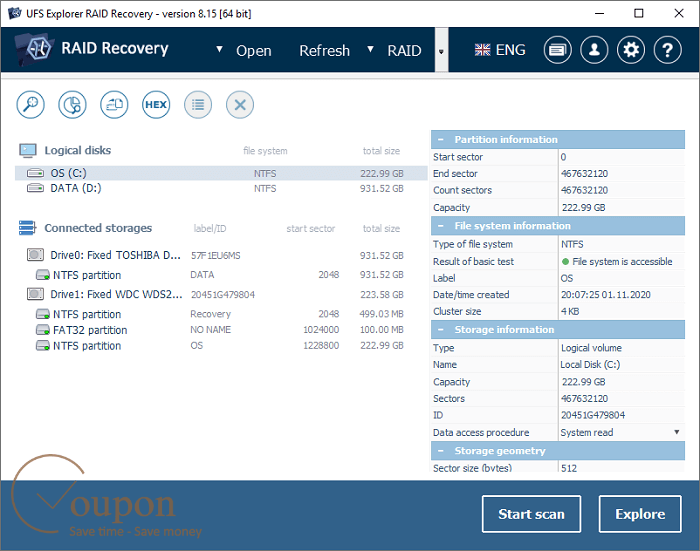Click the FAT32 partition icon
The width and height of the screenshot is (700, 551).
(x=43, y=330)
